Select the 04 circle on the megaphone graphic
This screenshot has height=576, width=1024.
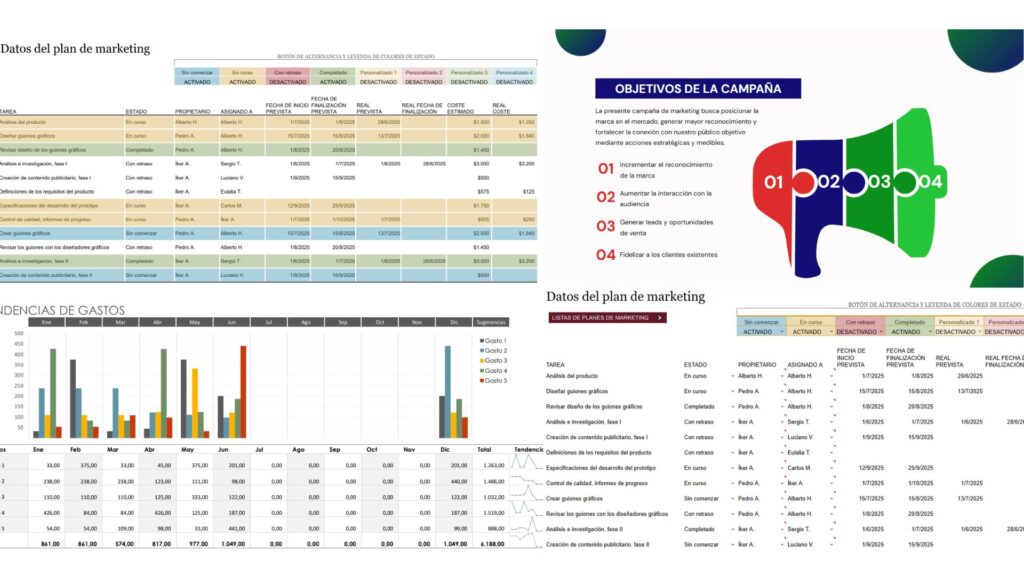[x=930, y=182]
